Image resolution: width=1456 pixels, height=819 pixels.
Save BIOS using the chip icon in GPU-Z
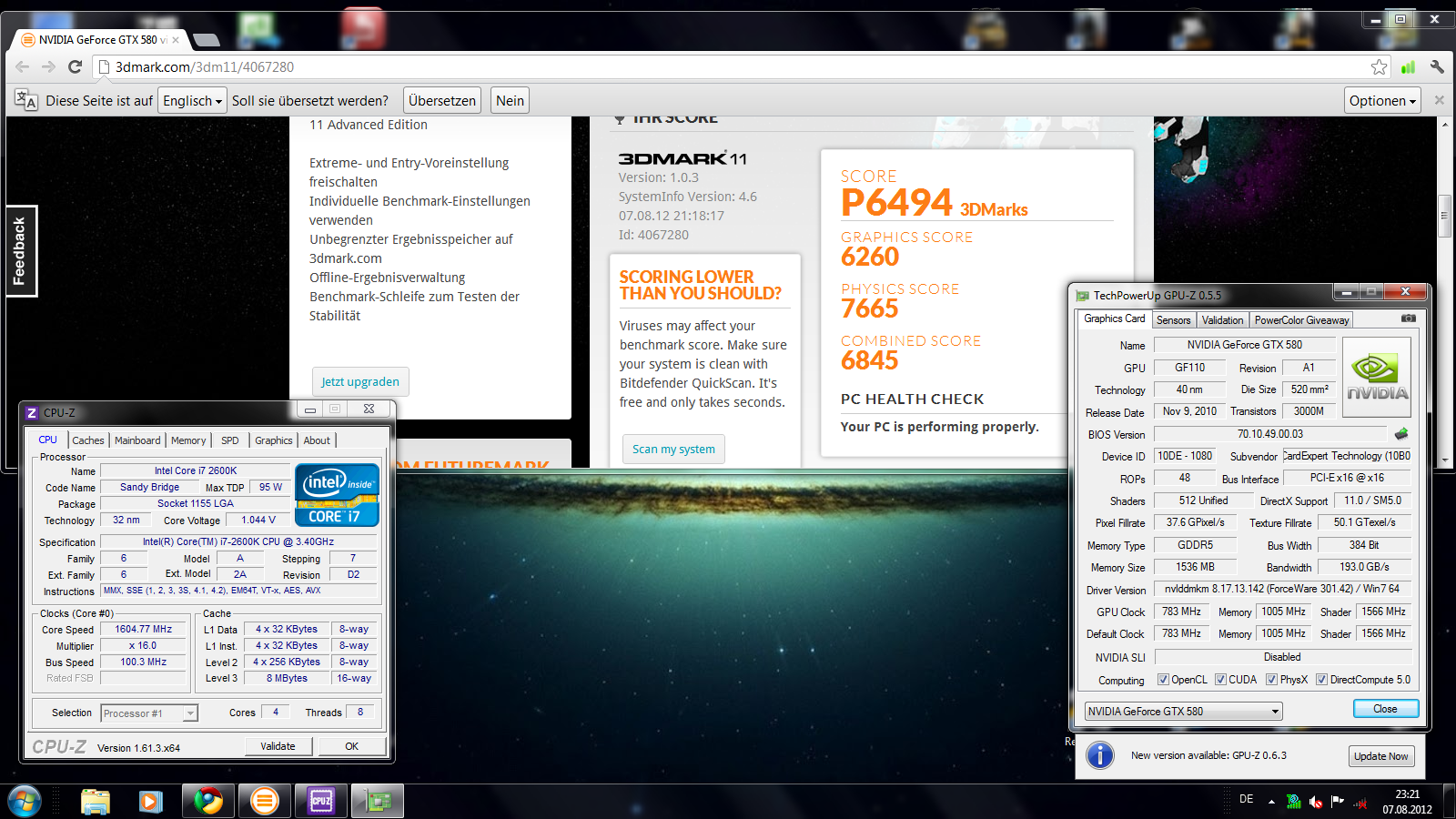coord(1401,434)
